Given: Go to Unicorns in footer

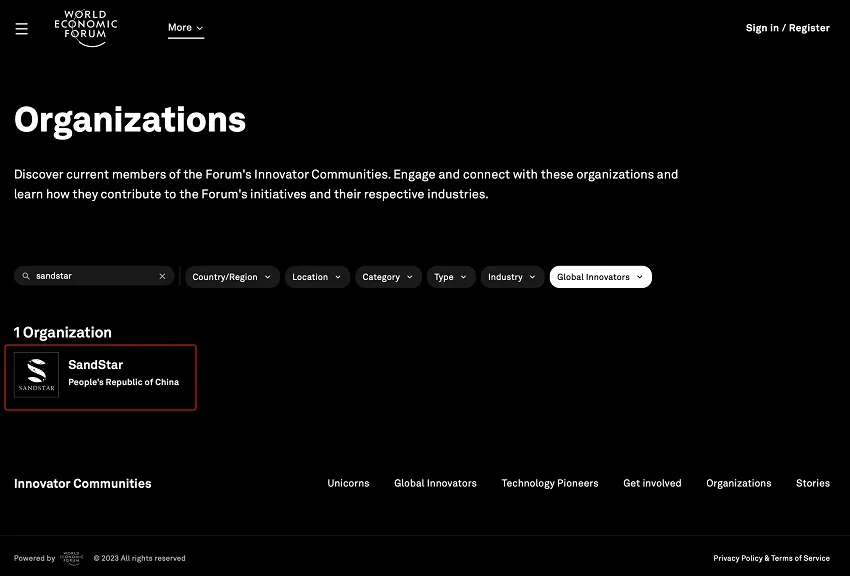Looking at the screenshot, I should click(x=348, y=483).
